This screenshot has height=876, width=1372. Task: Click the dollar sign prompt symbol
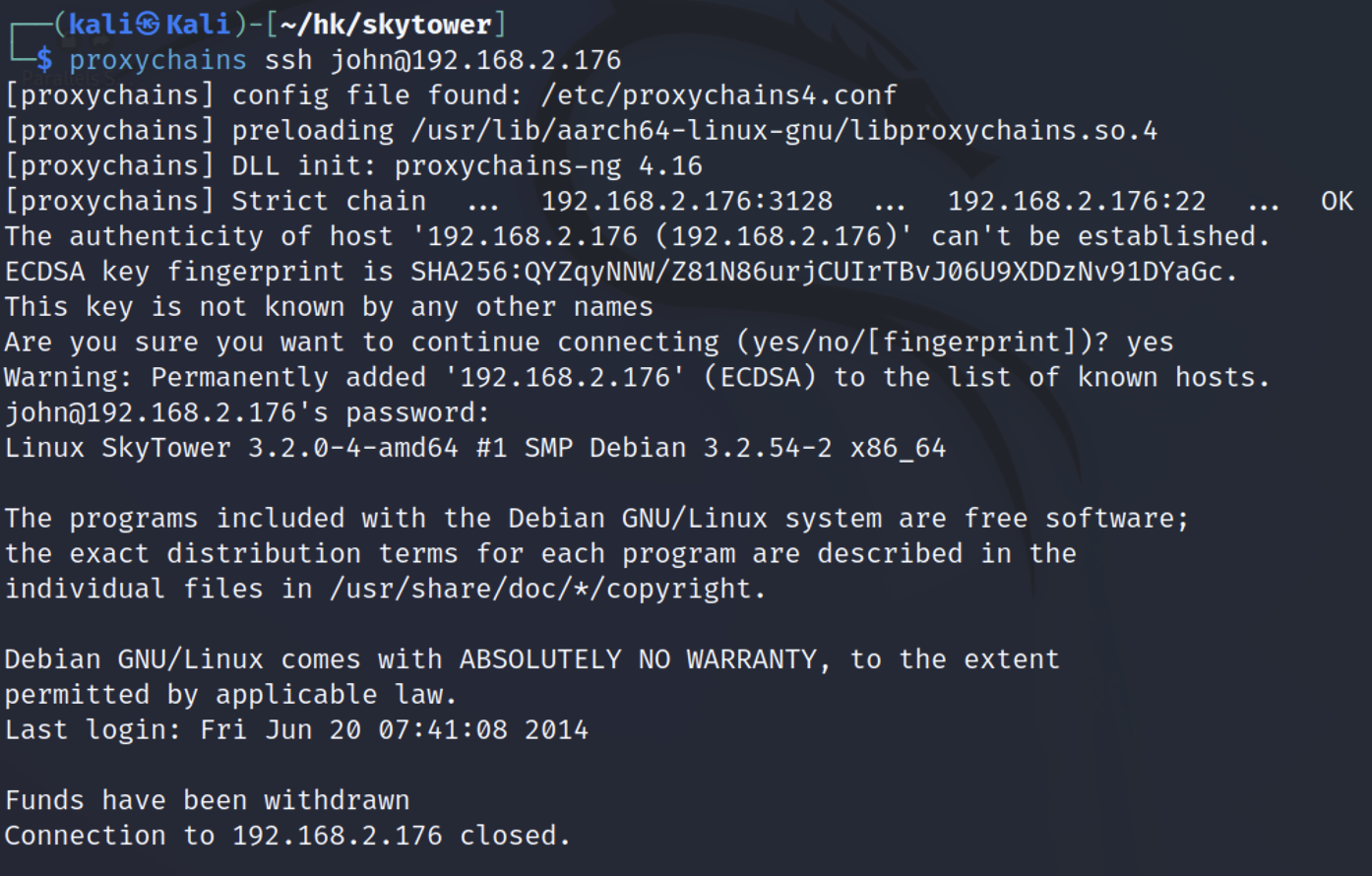(x=44, y=60)
